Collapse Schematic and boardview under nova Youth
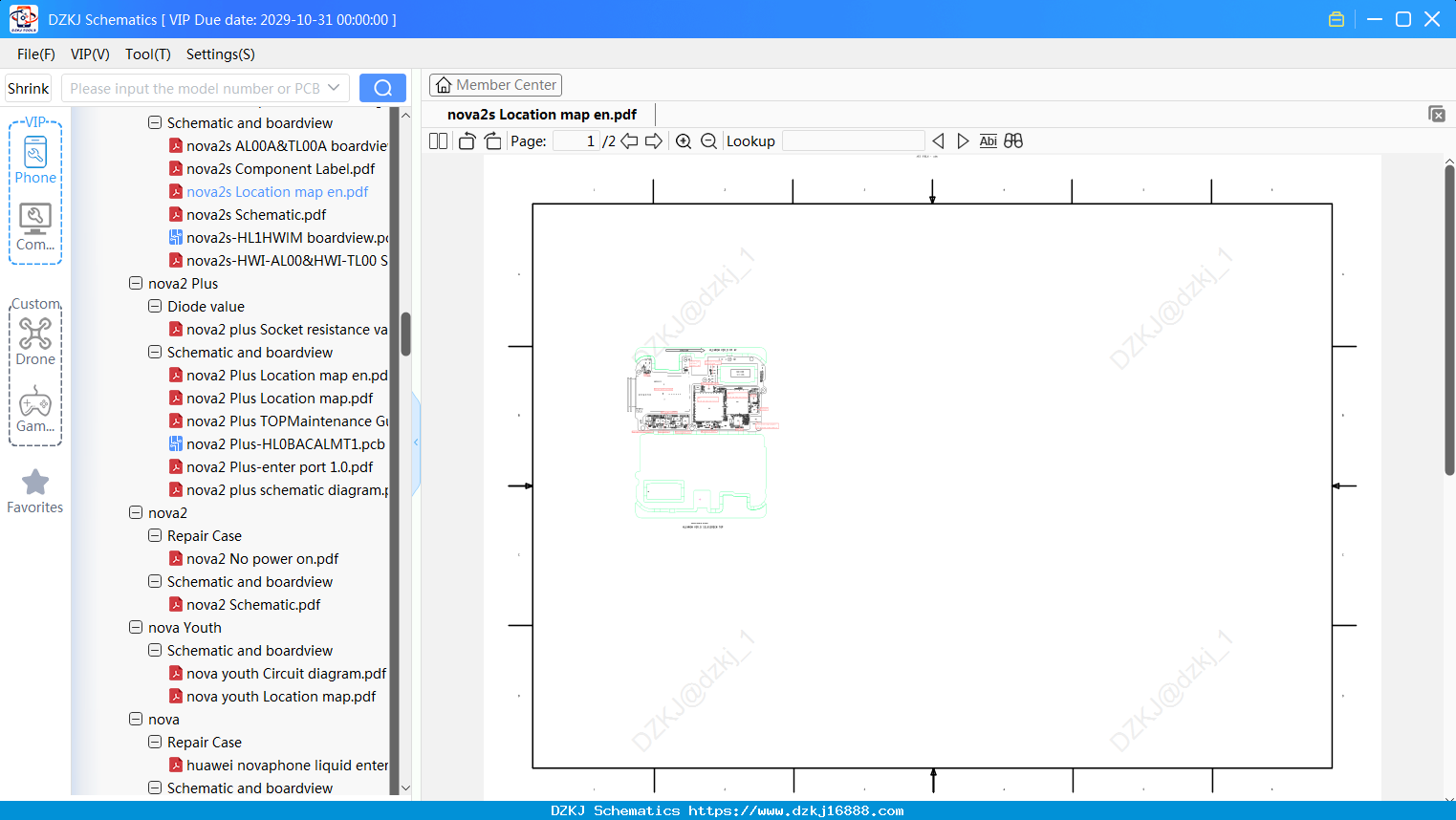The width and height of the screenshot is (1456, 820). click(155, 651)
